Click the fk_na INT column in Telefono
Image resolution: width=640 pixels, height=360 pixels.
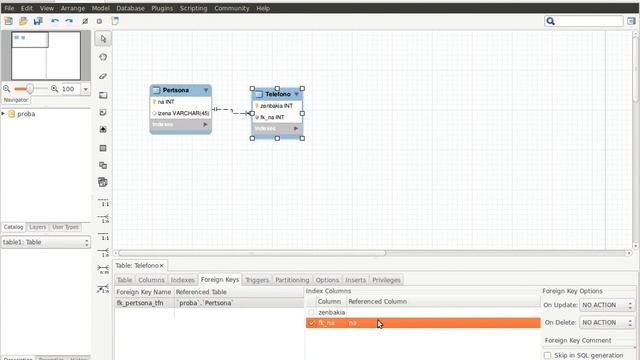[272, 117]
